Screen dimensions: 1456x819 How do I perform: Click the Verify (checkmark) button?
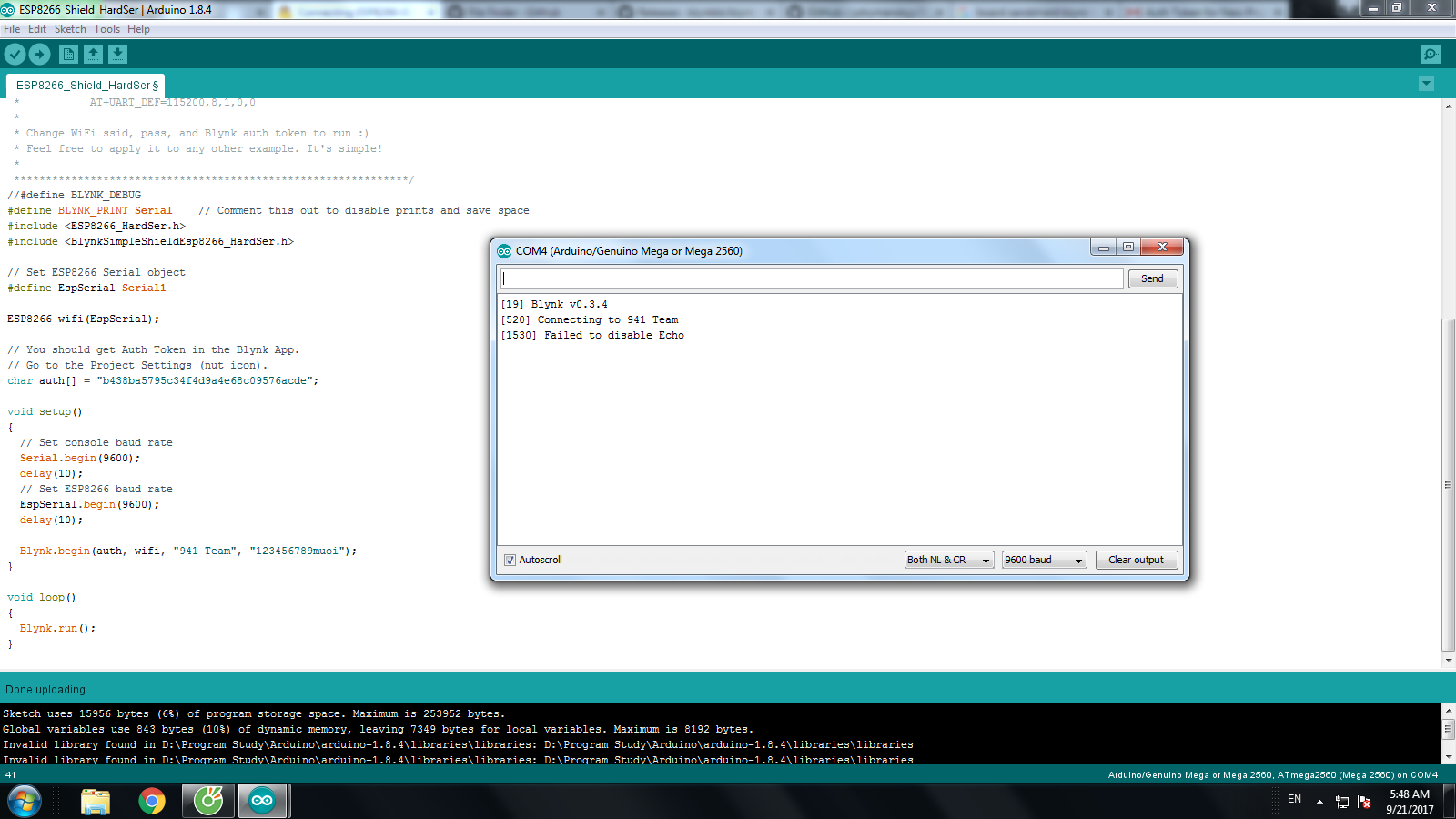[x=15, y=54]
